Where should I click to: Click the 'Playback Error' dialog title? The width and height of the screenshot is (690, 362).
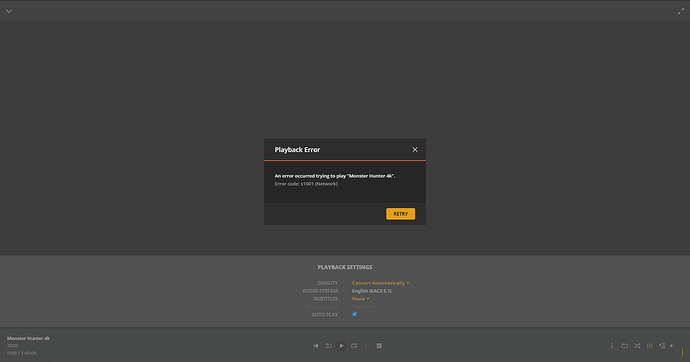coord(297,150)
